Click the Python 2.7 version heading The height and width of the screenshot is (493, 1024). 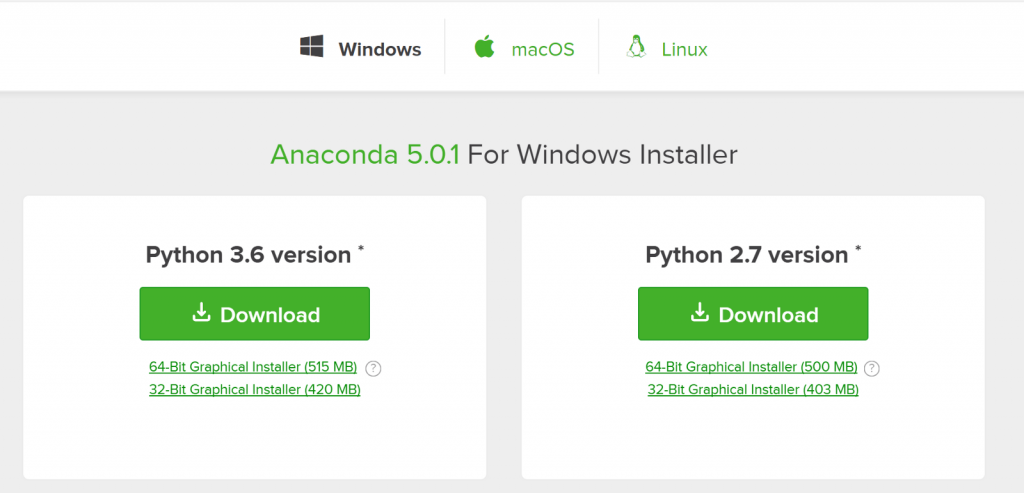coord(747,255)
